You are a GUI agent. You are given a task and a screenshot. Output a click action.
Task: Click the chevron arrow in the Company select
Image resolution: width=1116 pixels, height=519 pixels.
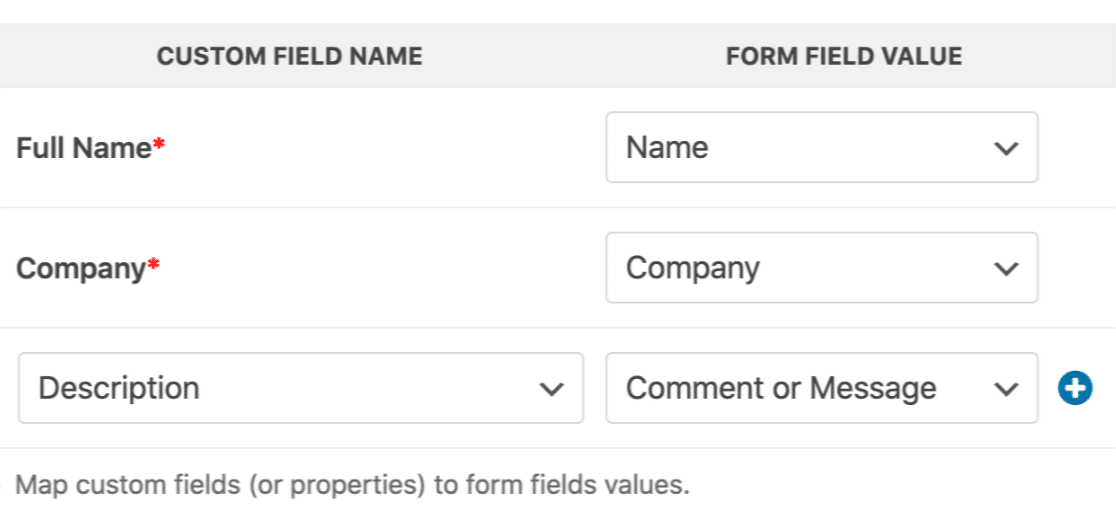(1005, 269)
